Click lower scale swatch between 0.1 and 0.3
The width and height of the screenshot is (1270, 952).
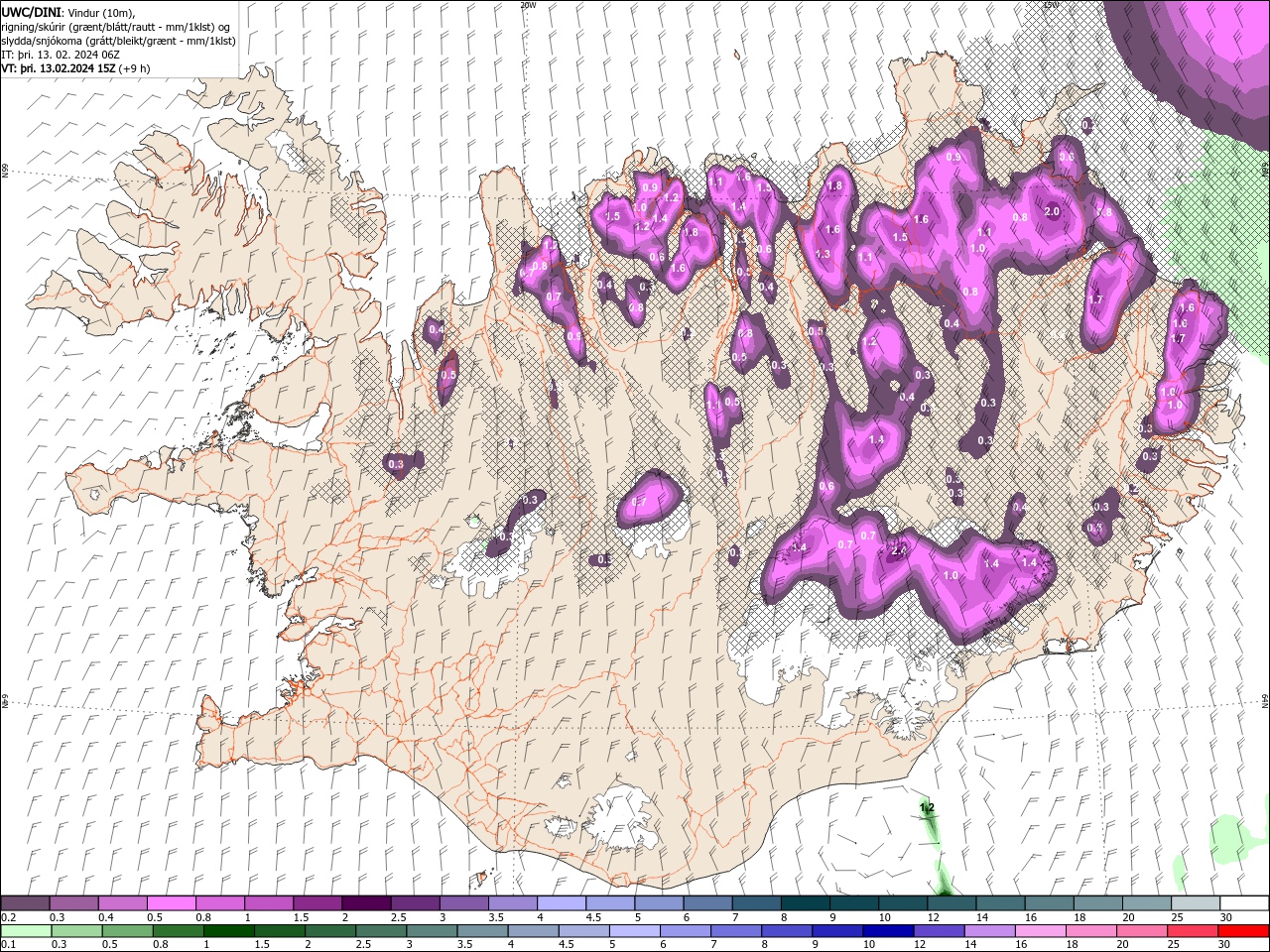tap(26, 931)
